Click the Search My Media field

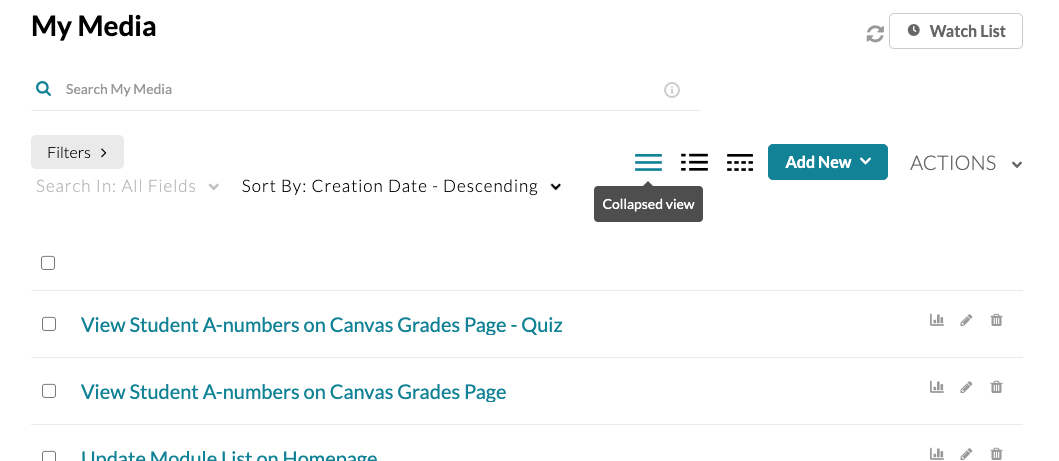[x=360, y=89]
